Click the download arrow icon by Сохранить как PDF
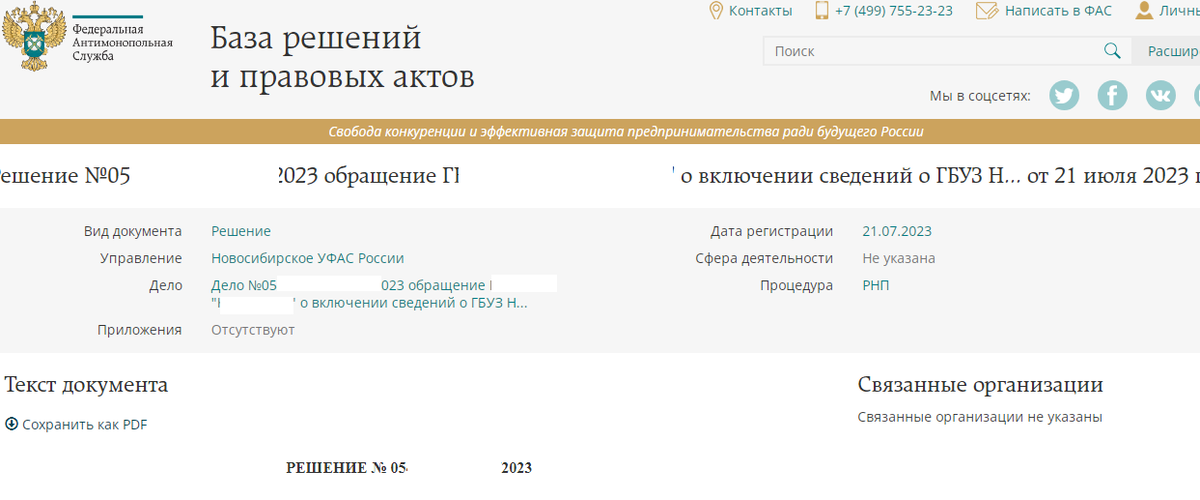 (11, 424)
